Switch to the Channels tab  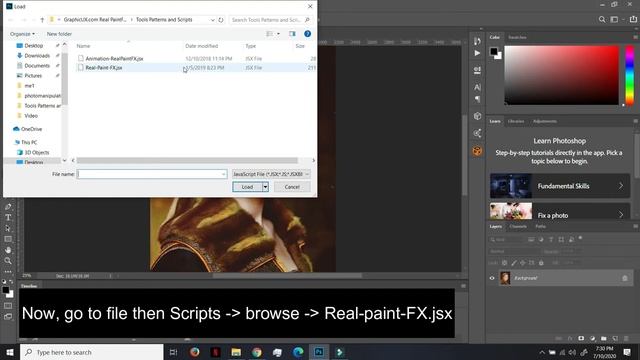click(x=518, y=227)
